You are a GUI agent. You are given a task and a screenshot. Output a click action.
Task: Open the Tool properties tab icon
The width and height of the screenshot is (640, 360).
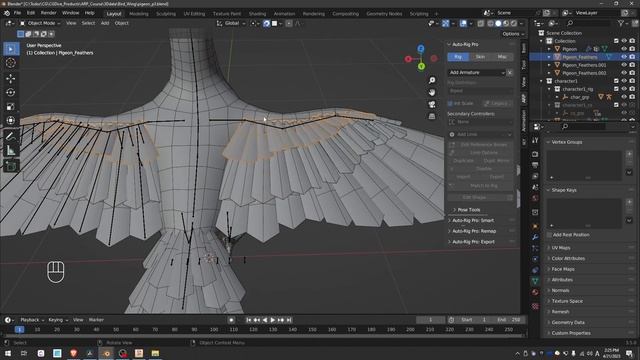point(535,140)
